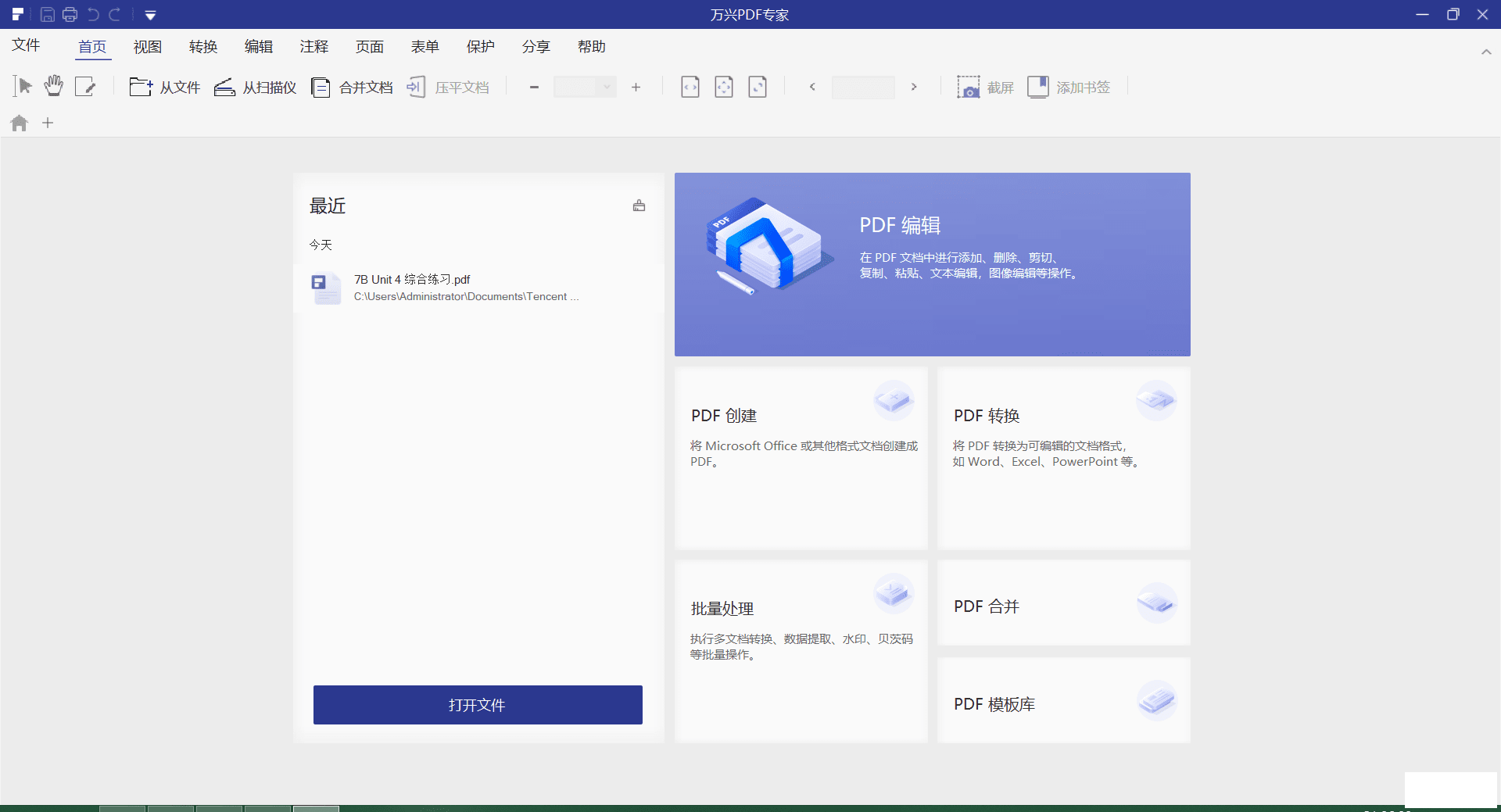The width and height of the screenshot is (1501, 812).
Task: Click 合并文档 to combine documents
Action: click(352, 87)
